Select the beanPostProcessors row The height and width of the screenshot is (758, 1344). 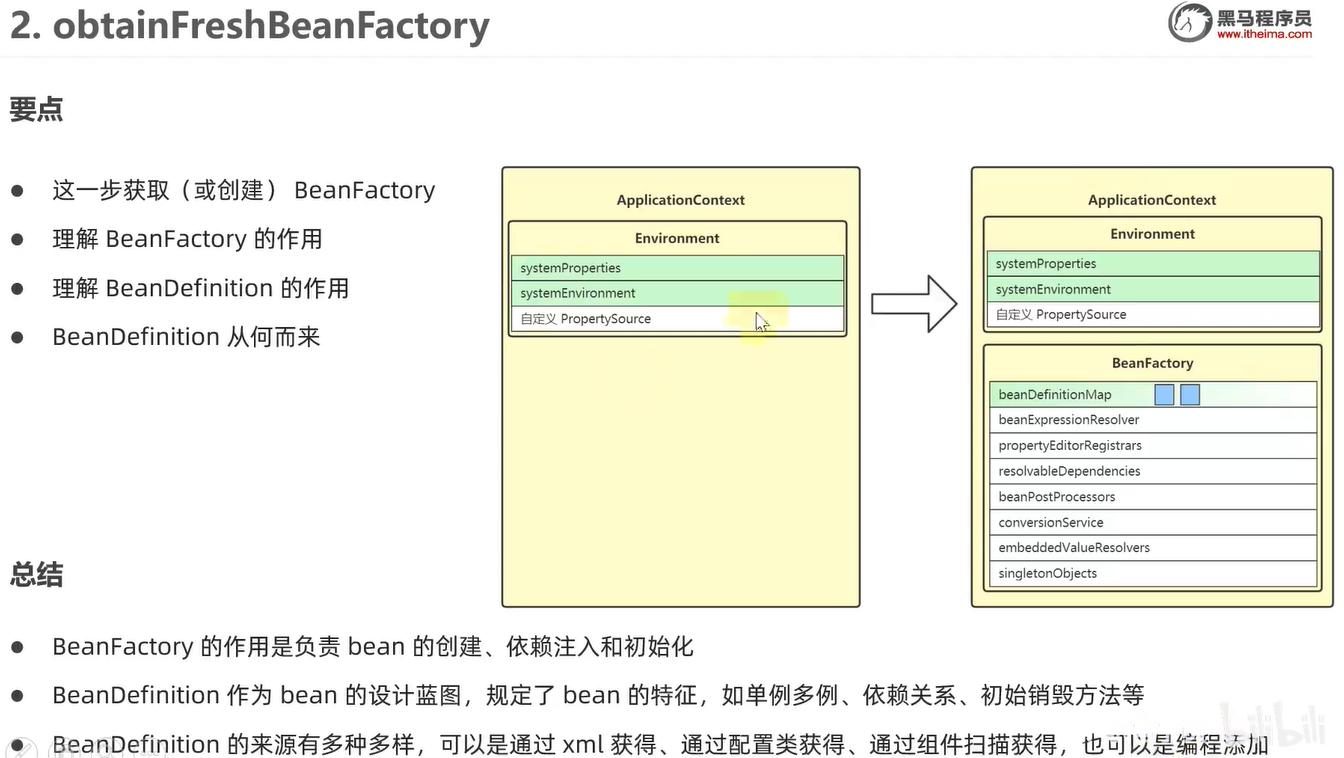pyautogui.click(x=1056, y=497)
